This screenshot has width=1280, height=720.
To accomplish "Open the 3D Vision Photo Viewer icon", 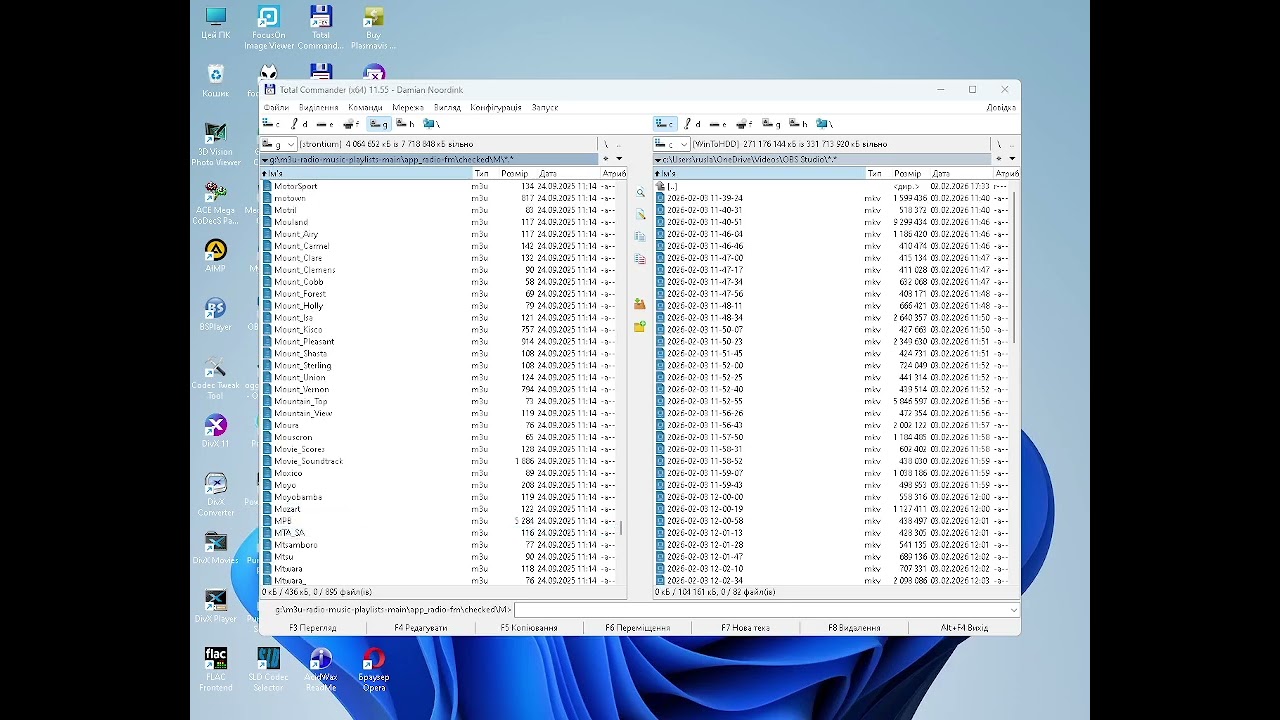I will 216,145.
